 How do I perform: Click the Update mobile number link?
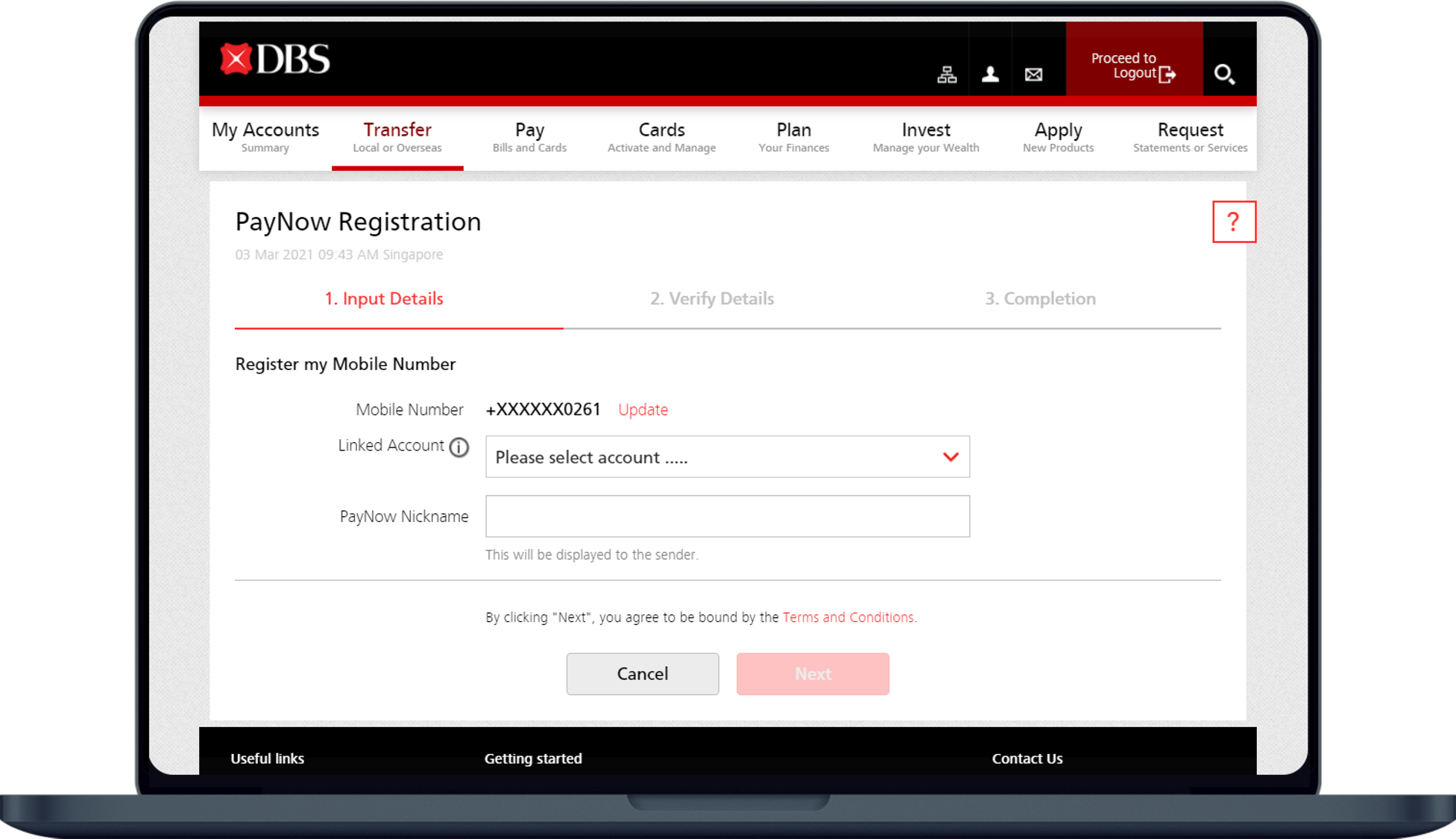[643, 409]
